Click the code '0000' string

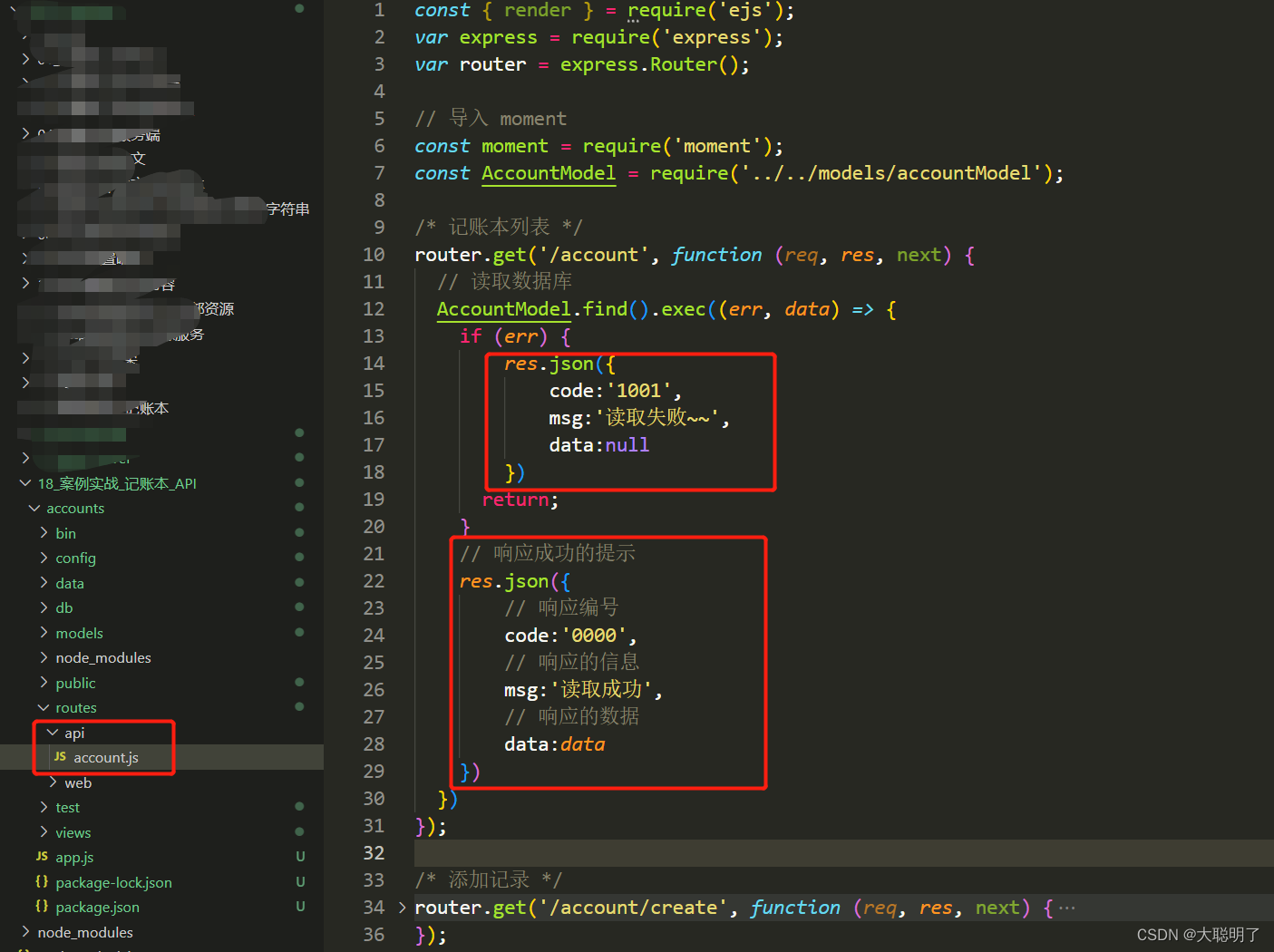pyautogui.click(x=594, y=636)
